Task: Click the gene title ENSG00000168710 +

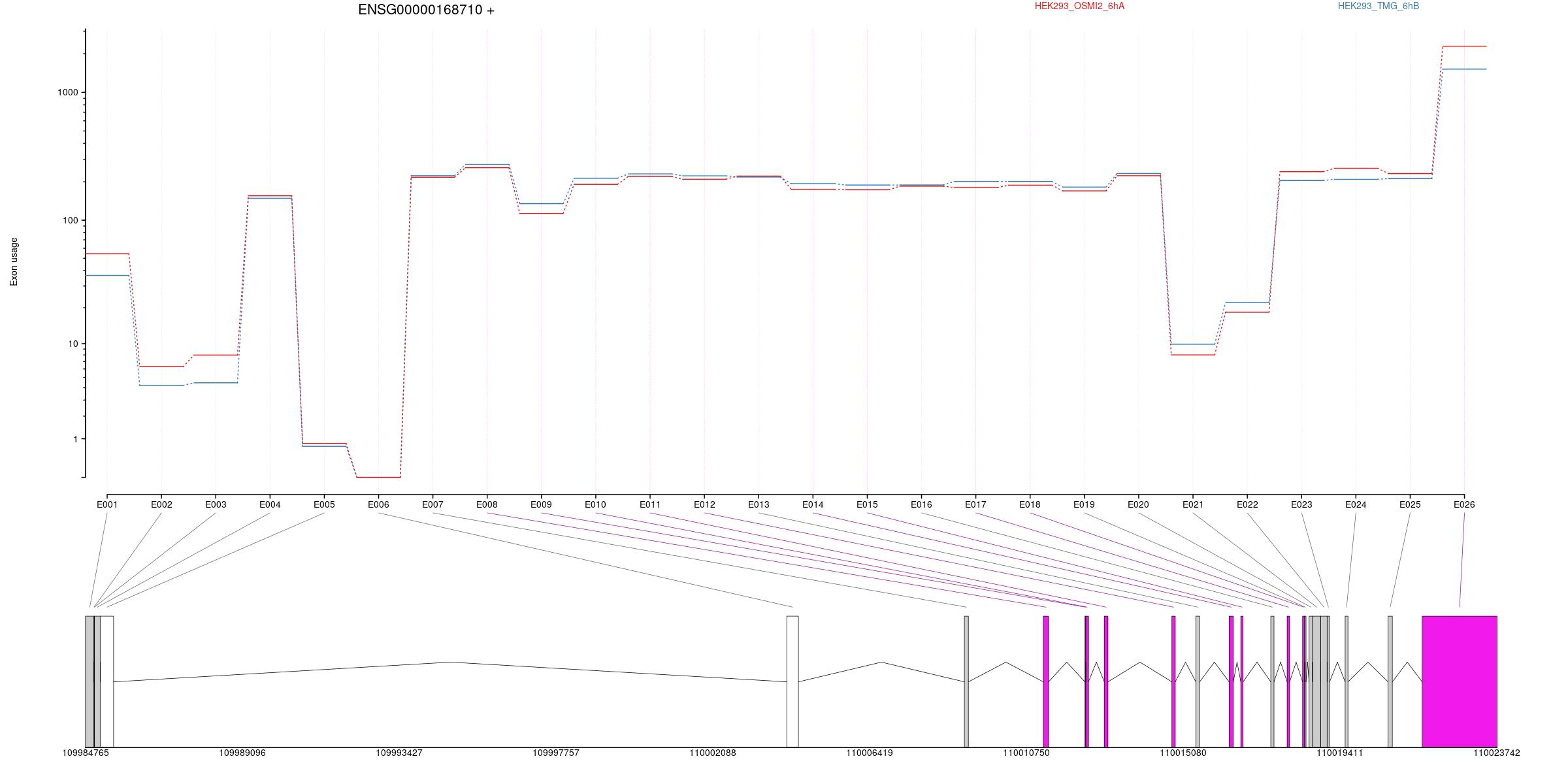Action: click(426, 10)
